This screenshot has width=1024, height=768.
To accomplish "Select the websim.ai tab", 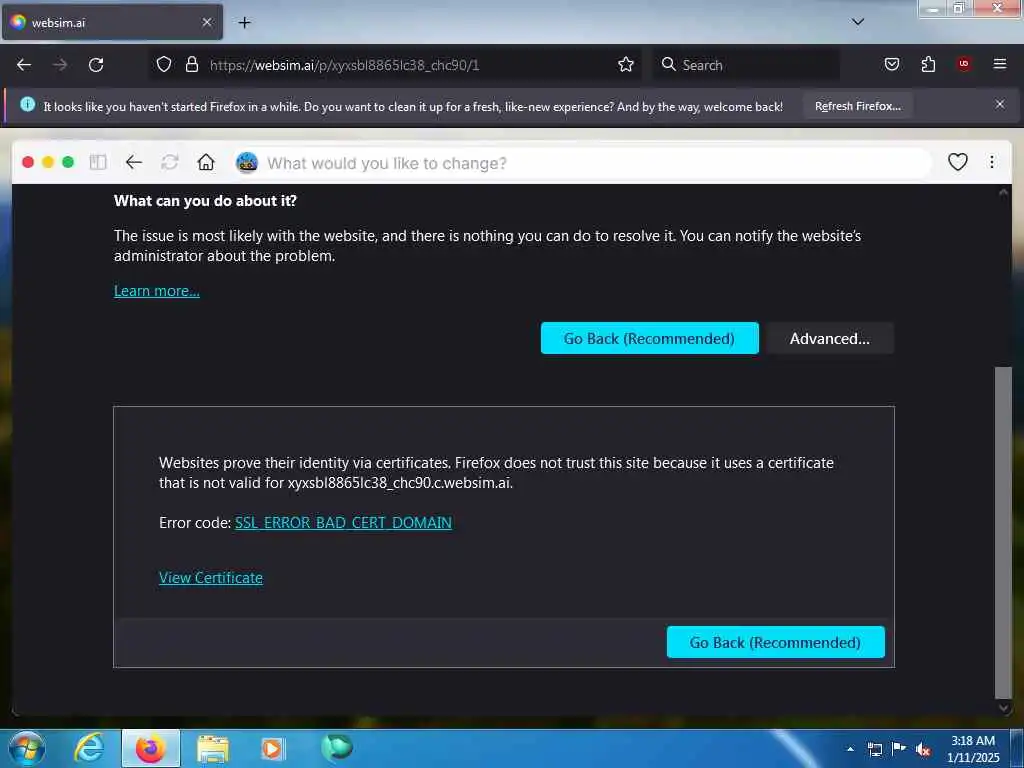I will (112, 22).
